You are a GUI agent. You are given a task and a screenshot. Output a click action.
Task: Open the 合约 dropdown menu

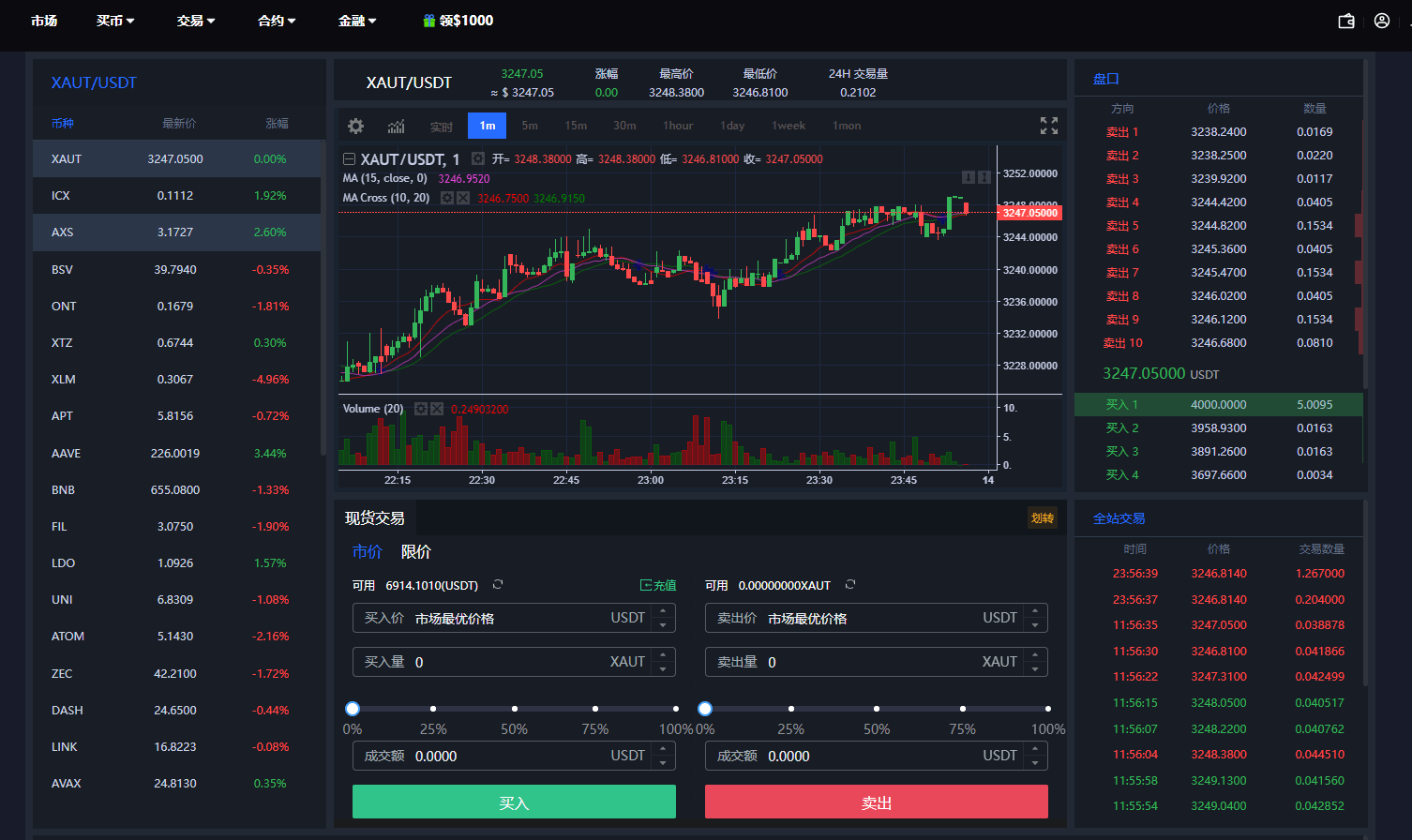(277, 21)
